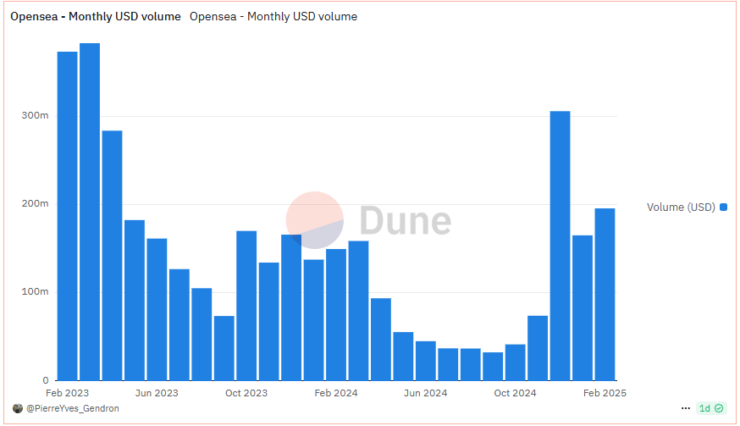The height and width of the screenshot is (426, 740).
Task: Toggle the Volume (USD) legend label
Action: pos(681,207)
